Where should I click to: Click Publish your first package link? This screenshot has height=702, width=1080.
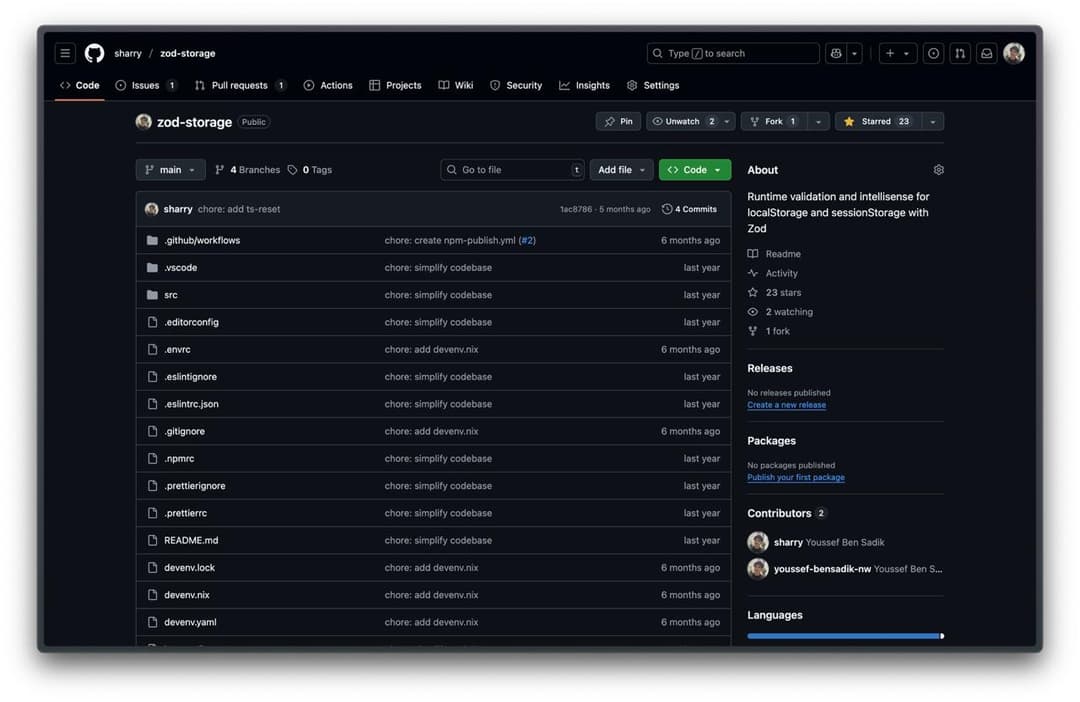pyautogui.click(x=795, y=478)
